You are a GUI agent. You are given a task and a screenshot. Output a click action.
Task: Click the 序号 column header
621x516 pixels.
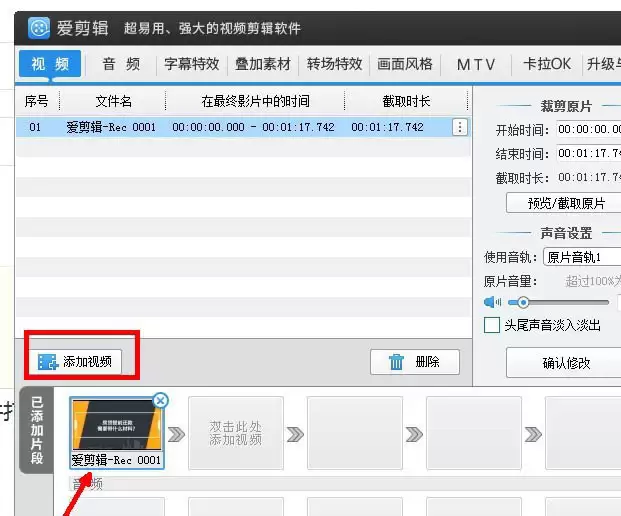pos(36,101)
